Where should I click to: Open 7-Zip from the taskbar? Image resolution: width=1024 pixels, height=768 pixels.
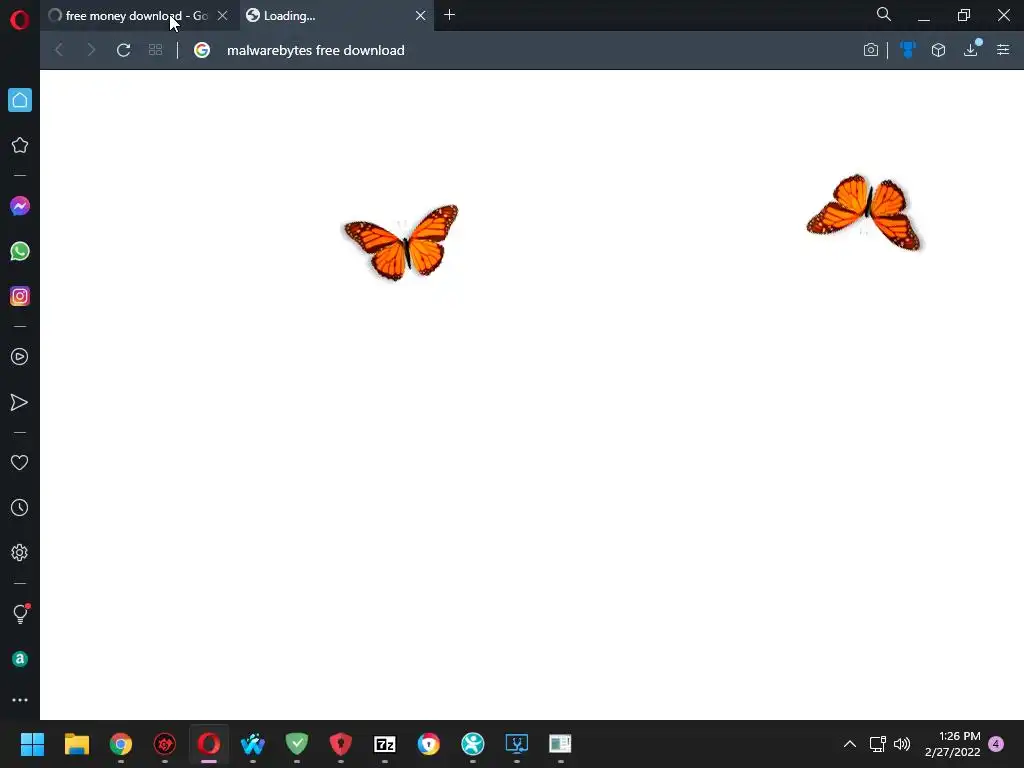click(385, 744)
